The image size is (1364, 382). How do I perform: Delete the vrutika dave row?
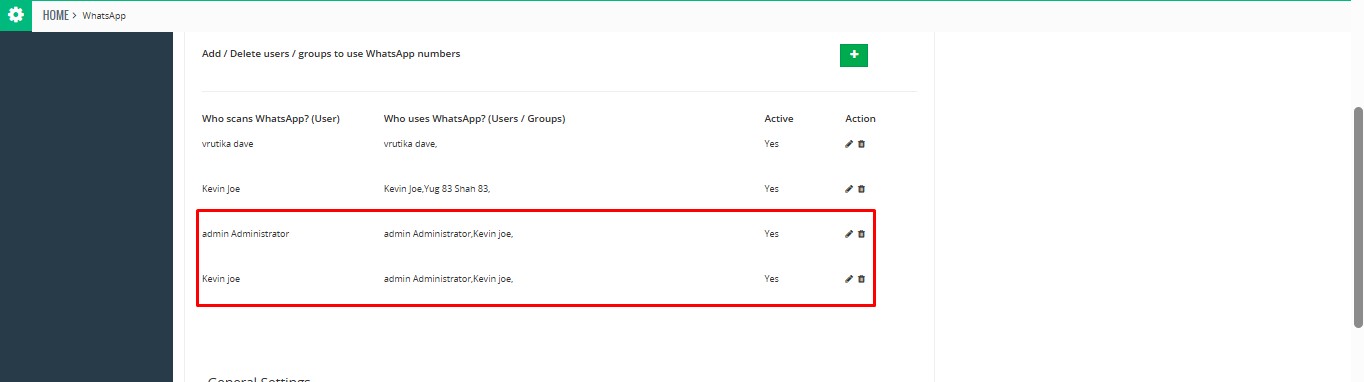coord(861,144)
